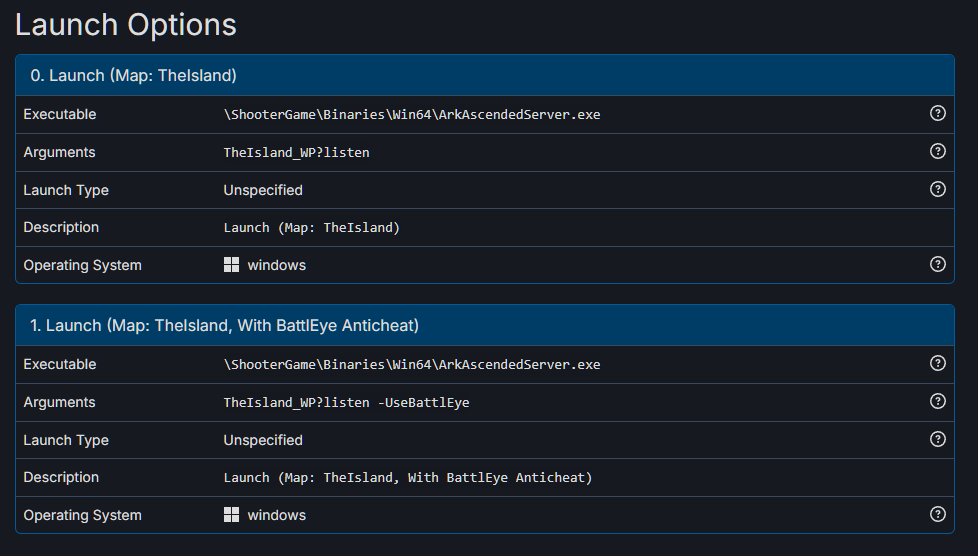This screenshot has width=978, height=556.
Task: Click 'Description' label in BattlEye section
Action: coord(61,478)
